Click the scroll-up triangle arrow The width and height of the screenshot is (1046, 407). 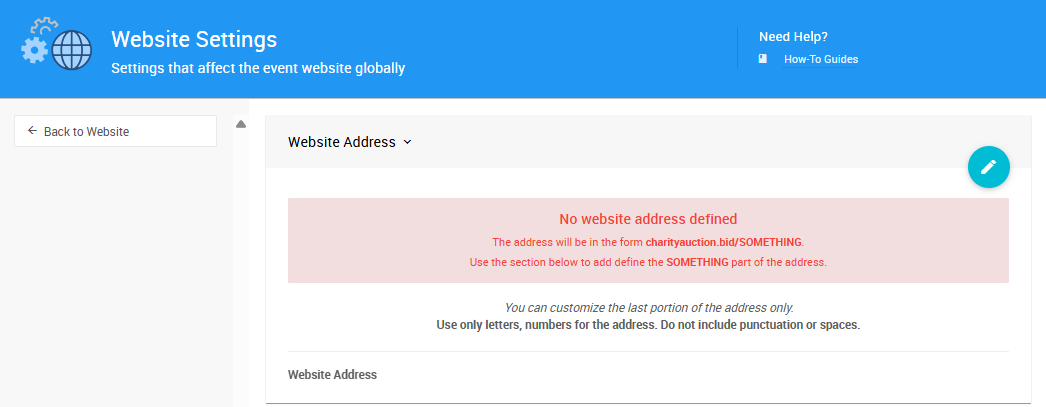coord(241,124)
